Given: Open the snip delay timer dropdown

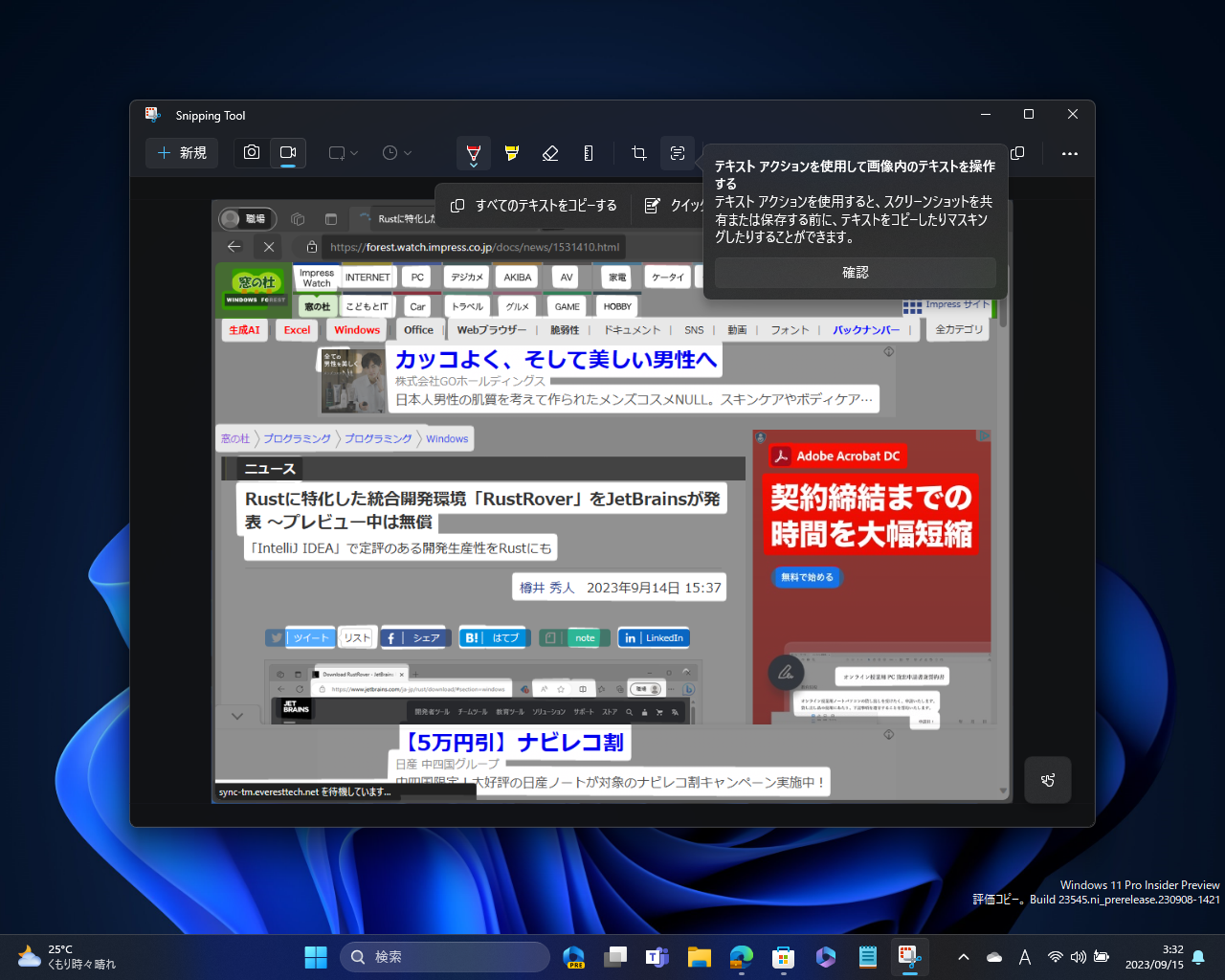Looking at the screenshot, I should [x=396, y=152].
